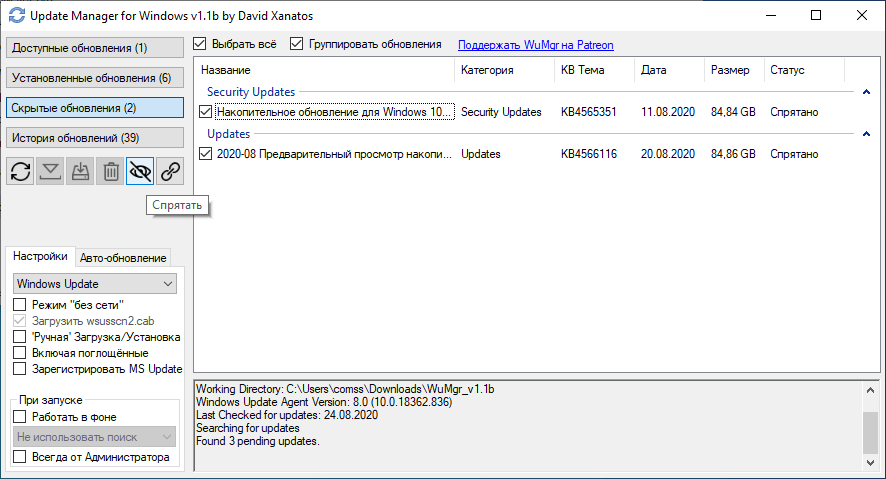Click the Update Manager app icon in title bar
The height and width of the screenshot is (479, 886).
(x=16, y=15)
